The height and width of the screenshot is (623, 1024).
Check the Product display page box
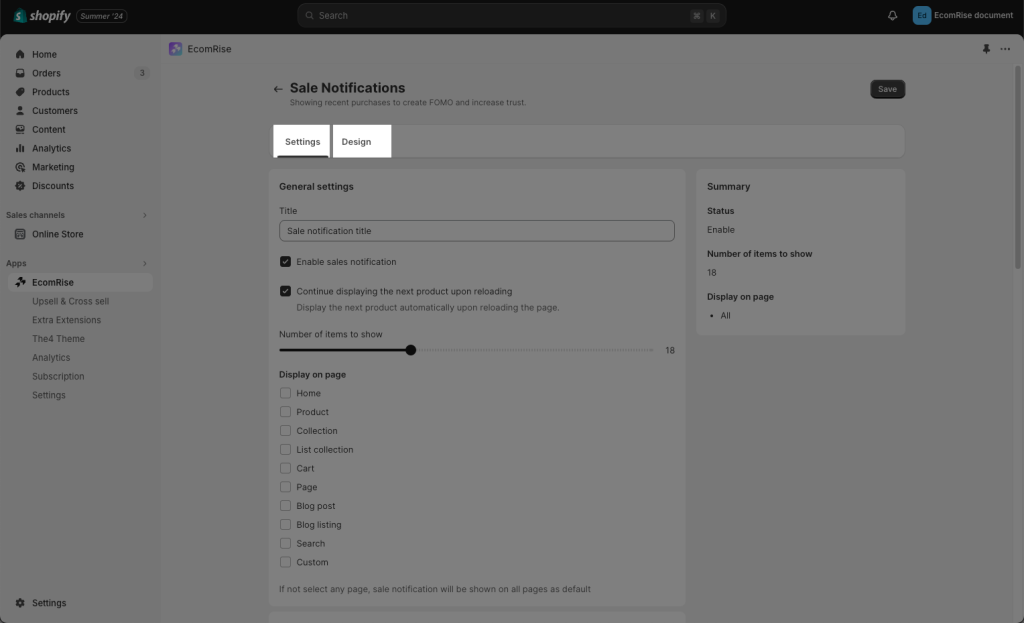click(x=285, y=412)
